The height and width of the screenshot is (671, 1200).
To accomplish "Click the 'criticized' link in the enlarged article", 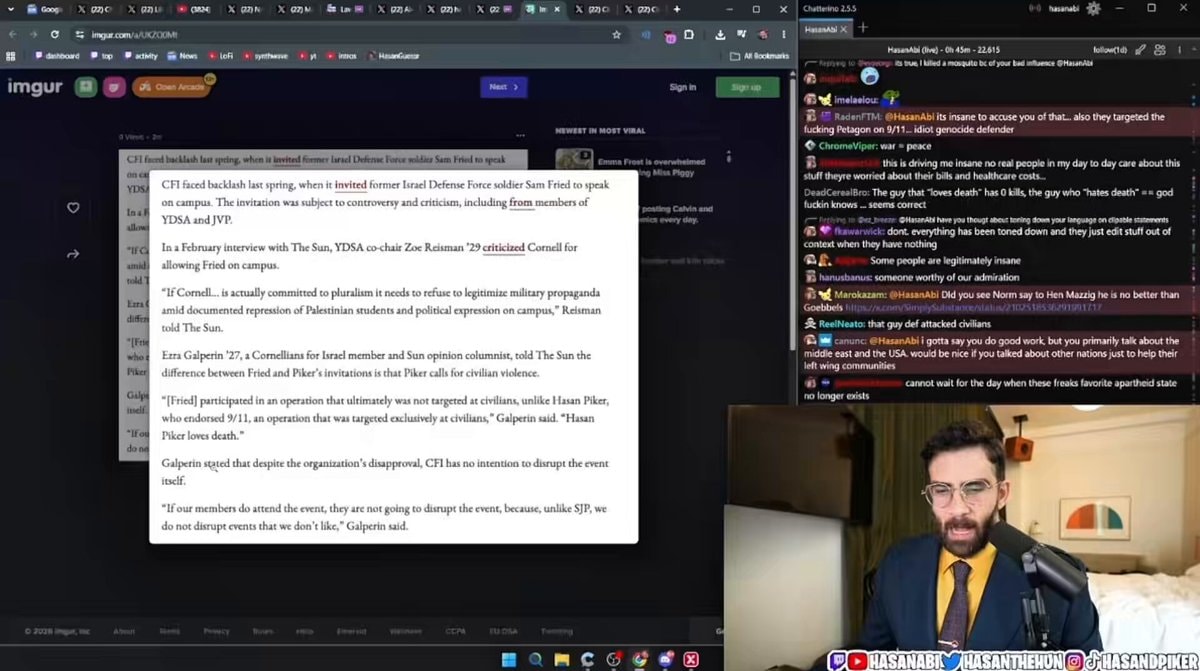I will coord(503,247).
